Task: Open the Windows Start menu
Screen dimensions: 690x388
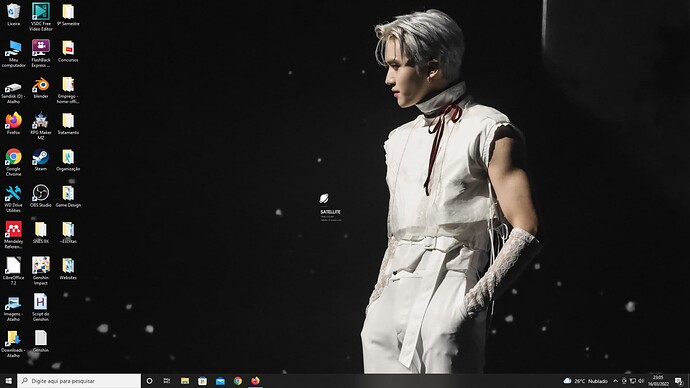Action: pos(8,381)
